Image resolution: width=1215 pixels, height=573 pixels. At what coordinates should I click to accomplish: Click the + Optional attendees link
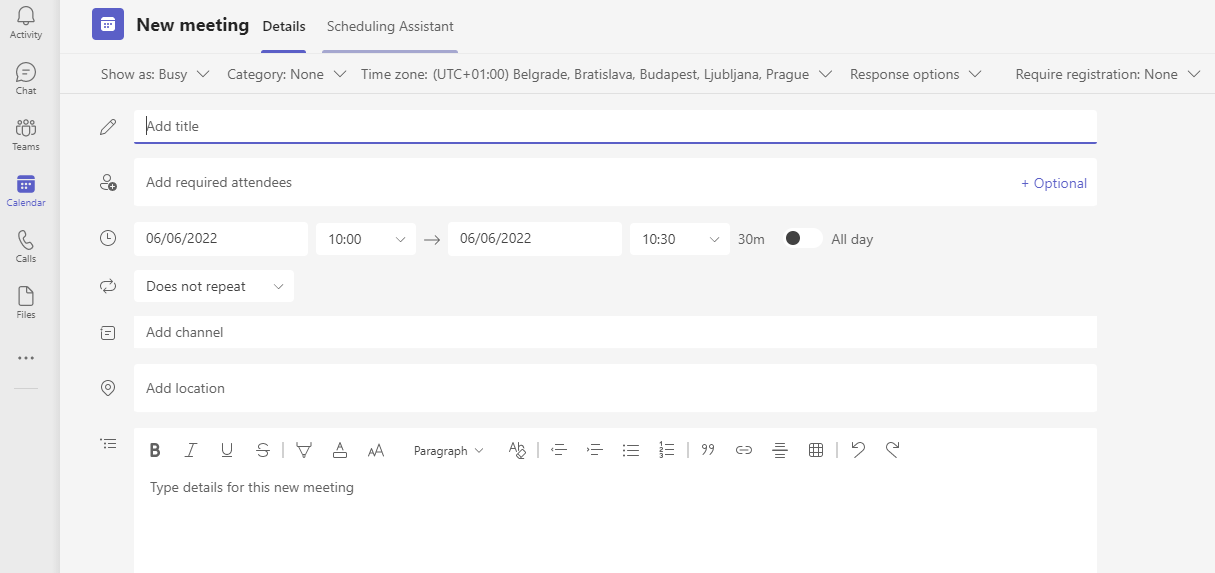[1053, 183]
